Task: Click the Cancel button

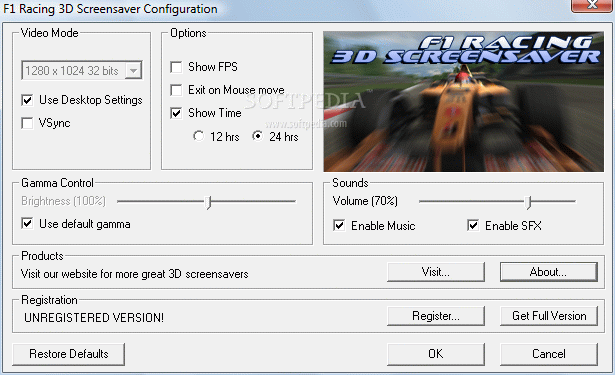Action: pyautogui.click(x=549, y=354)
